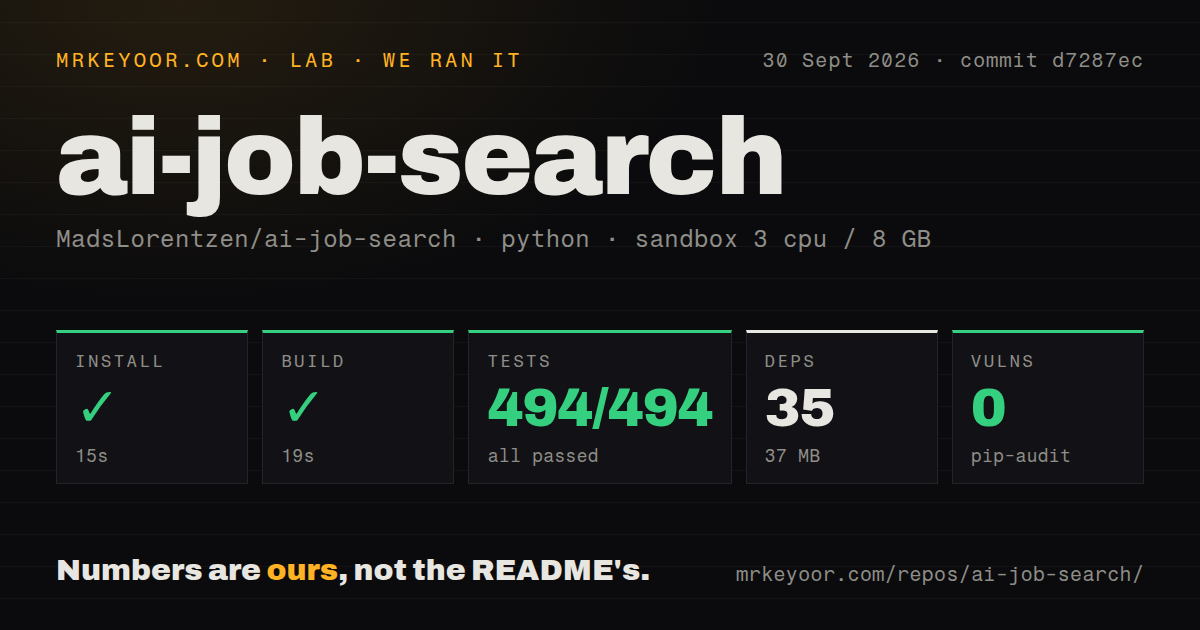Click the 'DEPS' card label
The height and width of the screenshot is (630, 1200).
790,362
